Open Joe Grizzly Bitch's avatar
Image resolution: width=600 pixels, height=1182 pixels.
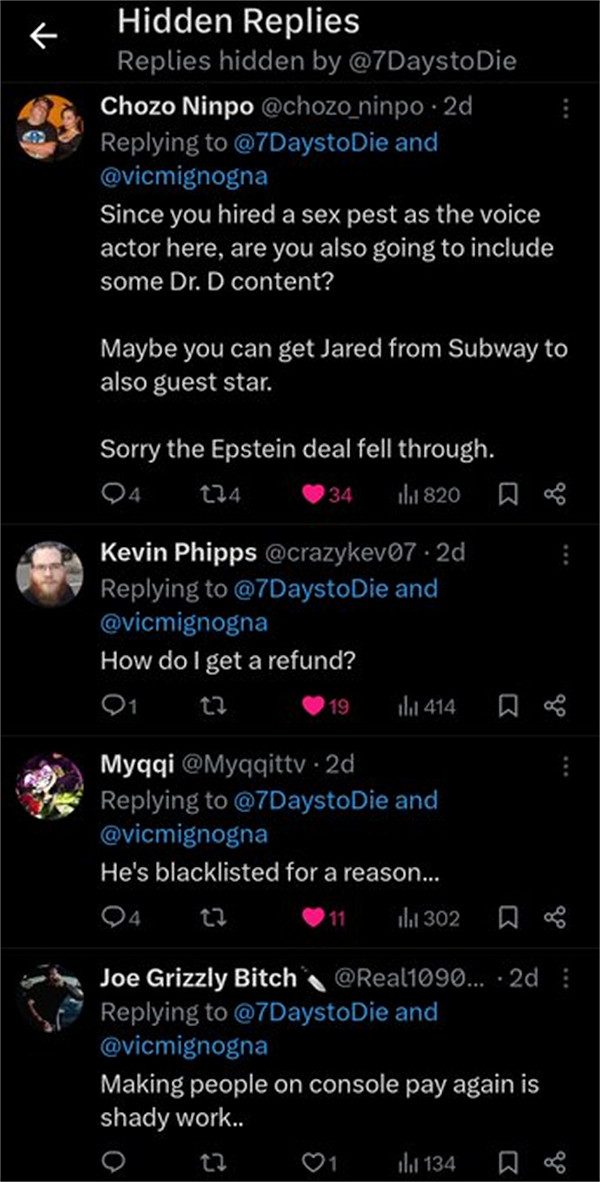(x=50, y=997)
